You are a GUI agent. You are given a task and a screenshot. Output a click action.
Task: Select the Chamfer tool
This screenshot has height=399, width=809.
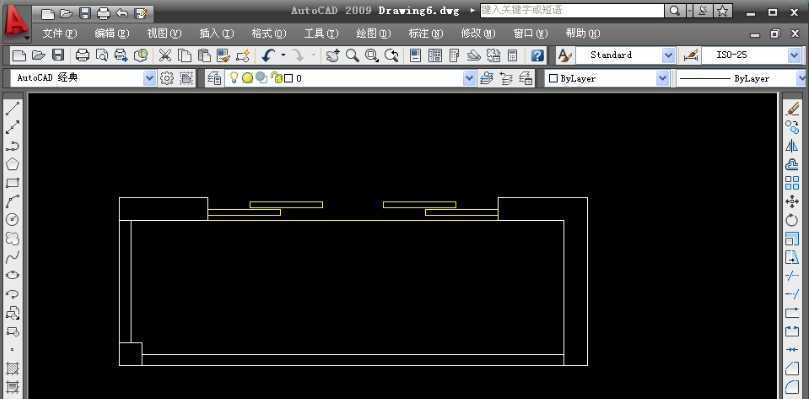[792, 369]
